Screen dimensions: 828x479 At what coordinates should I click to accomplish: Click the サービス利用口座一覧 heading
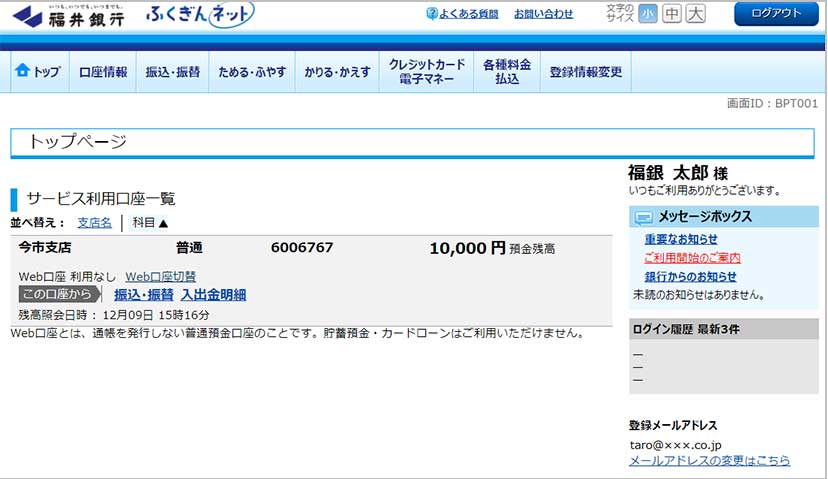(x=101, y=199)
